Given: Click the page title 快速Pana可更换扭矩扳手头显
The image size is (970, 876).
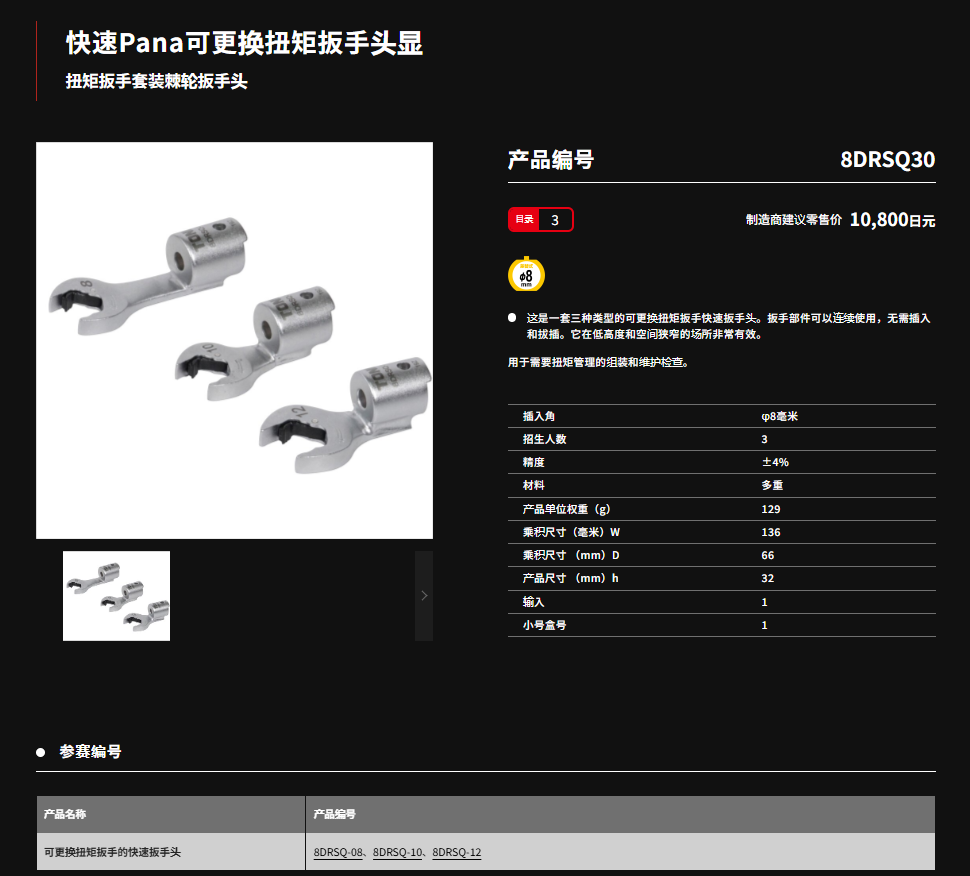Looking at the screenshot, I should coord(244,43).
